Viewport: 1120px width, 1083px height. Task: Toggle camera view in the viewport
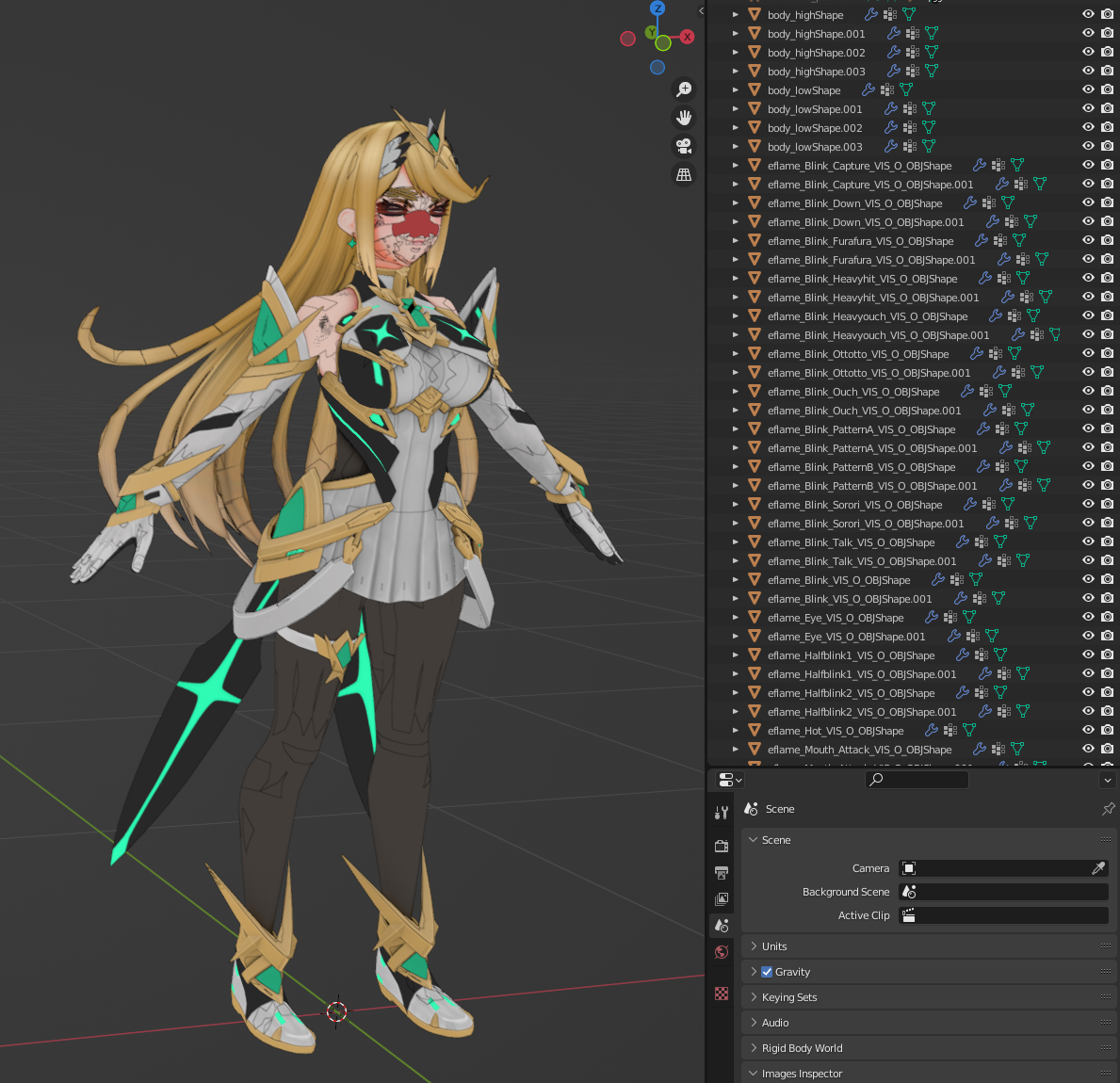click(x=684, y=146)
